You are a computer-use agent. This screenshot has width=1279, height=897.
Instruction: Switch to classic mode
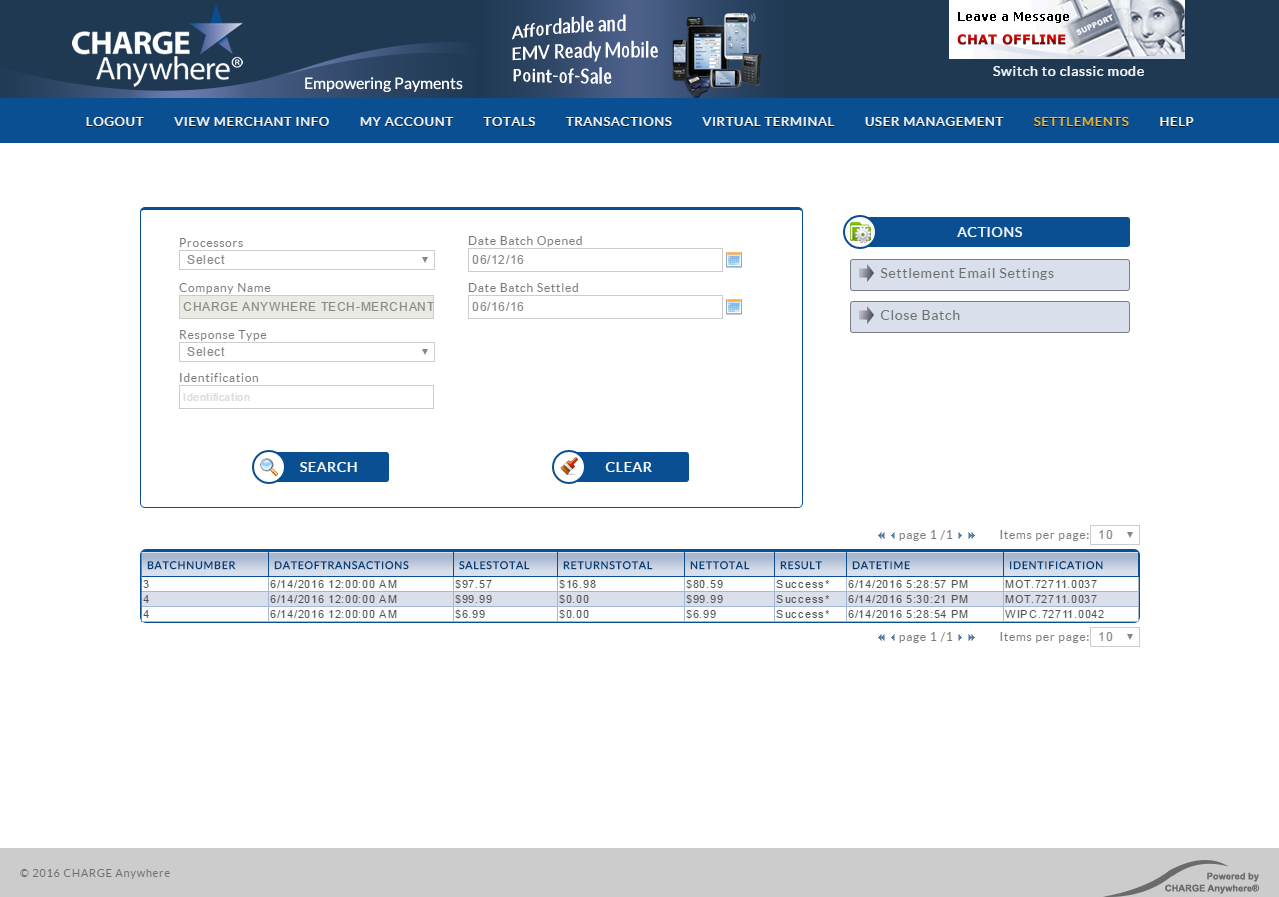(x=1067, y=71)
